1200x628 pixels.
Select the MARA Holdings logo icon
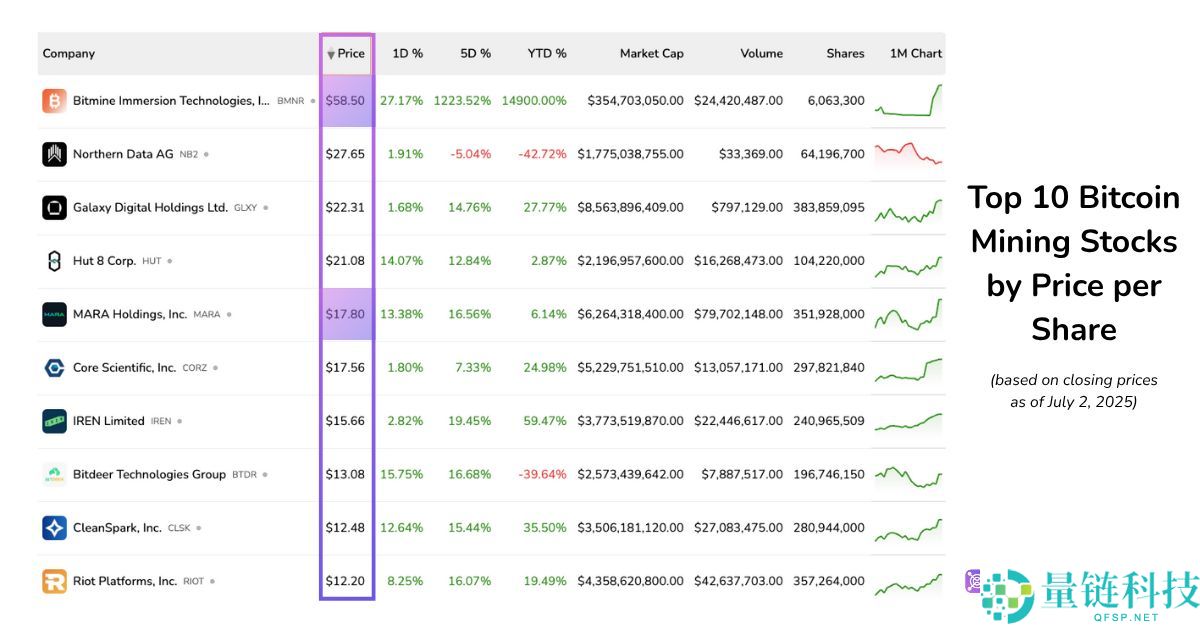point(52,314)
